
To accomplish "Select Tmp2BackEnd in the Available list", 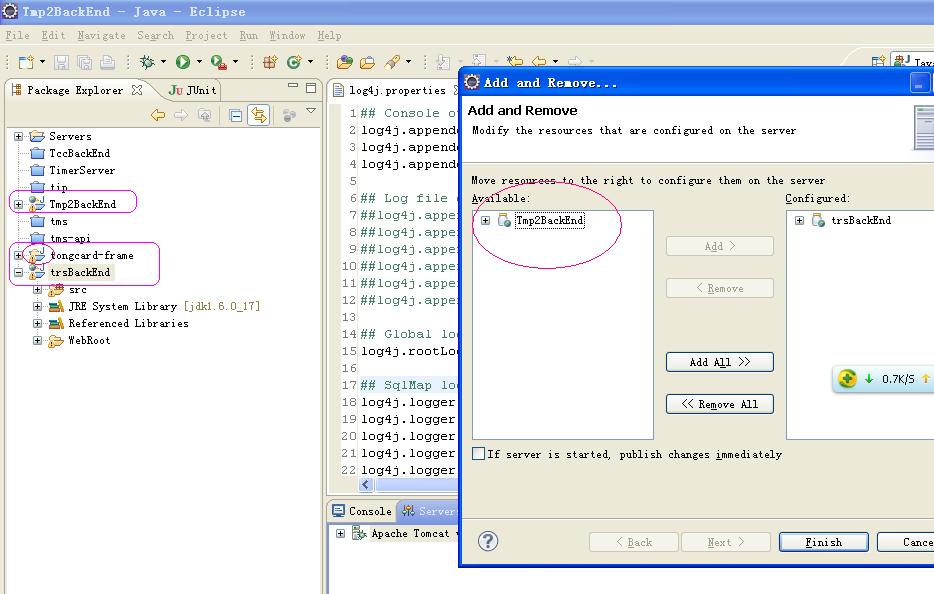I will click(549, 220).
